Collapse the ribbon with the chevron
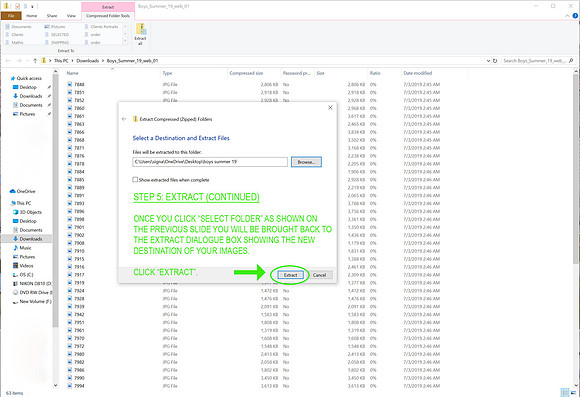 tap(567, 16)
